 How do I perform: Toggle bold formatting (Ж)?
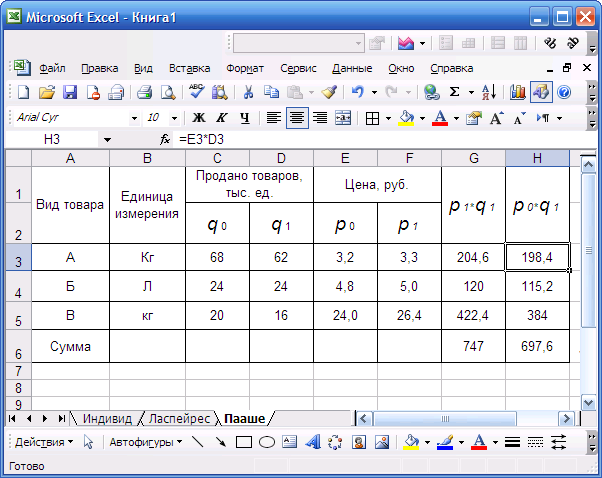click(x=197, y=118)
